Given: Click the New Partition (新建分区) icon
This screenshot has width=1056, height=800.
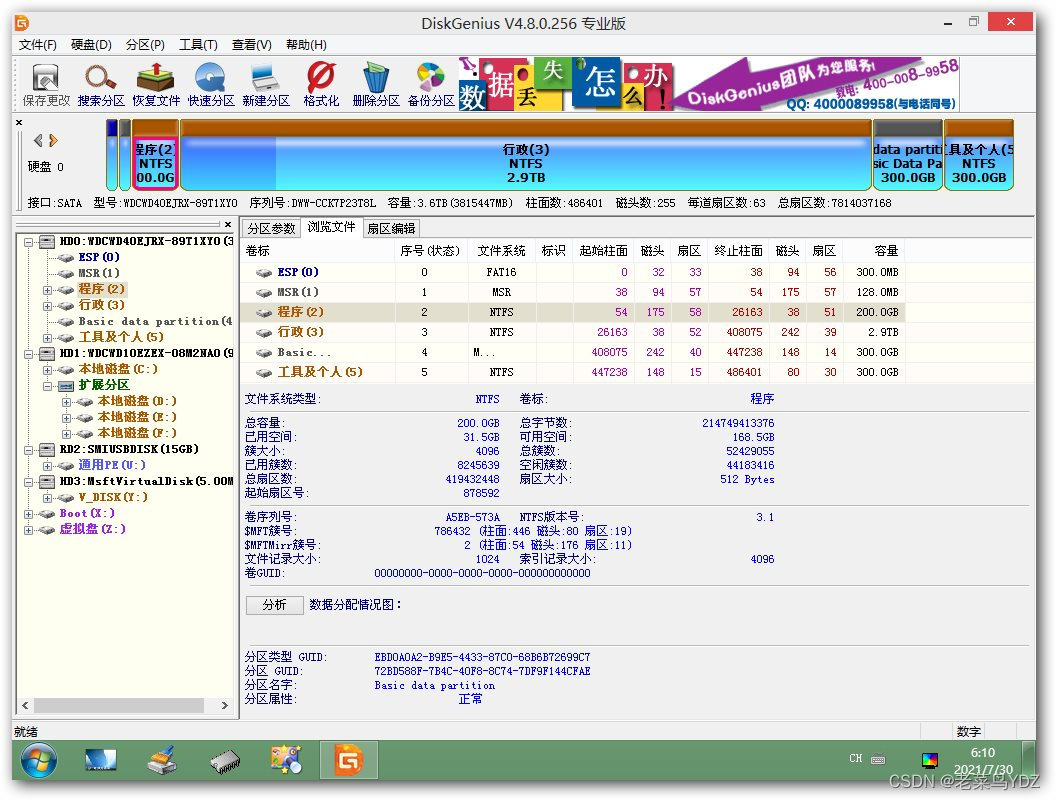Looking at the screenshot, I should point(265,85).
